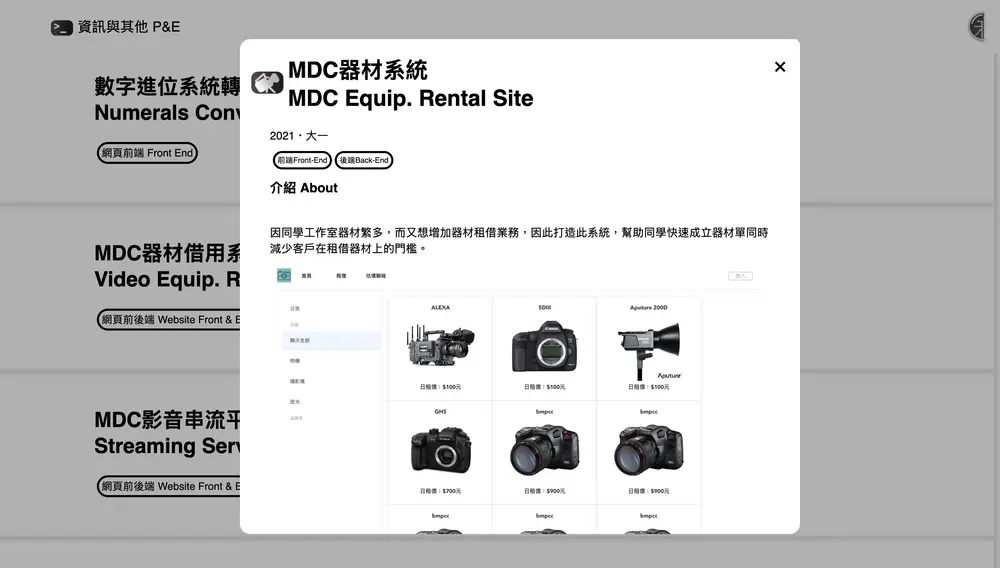This screenshot has width=1000, height=568.
Task: Click the MDC器材借用系 heading text
Action: (x=167, y=253)
